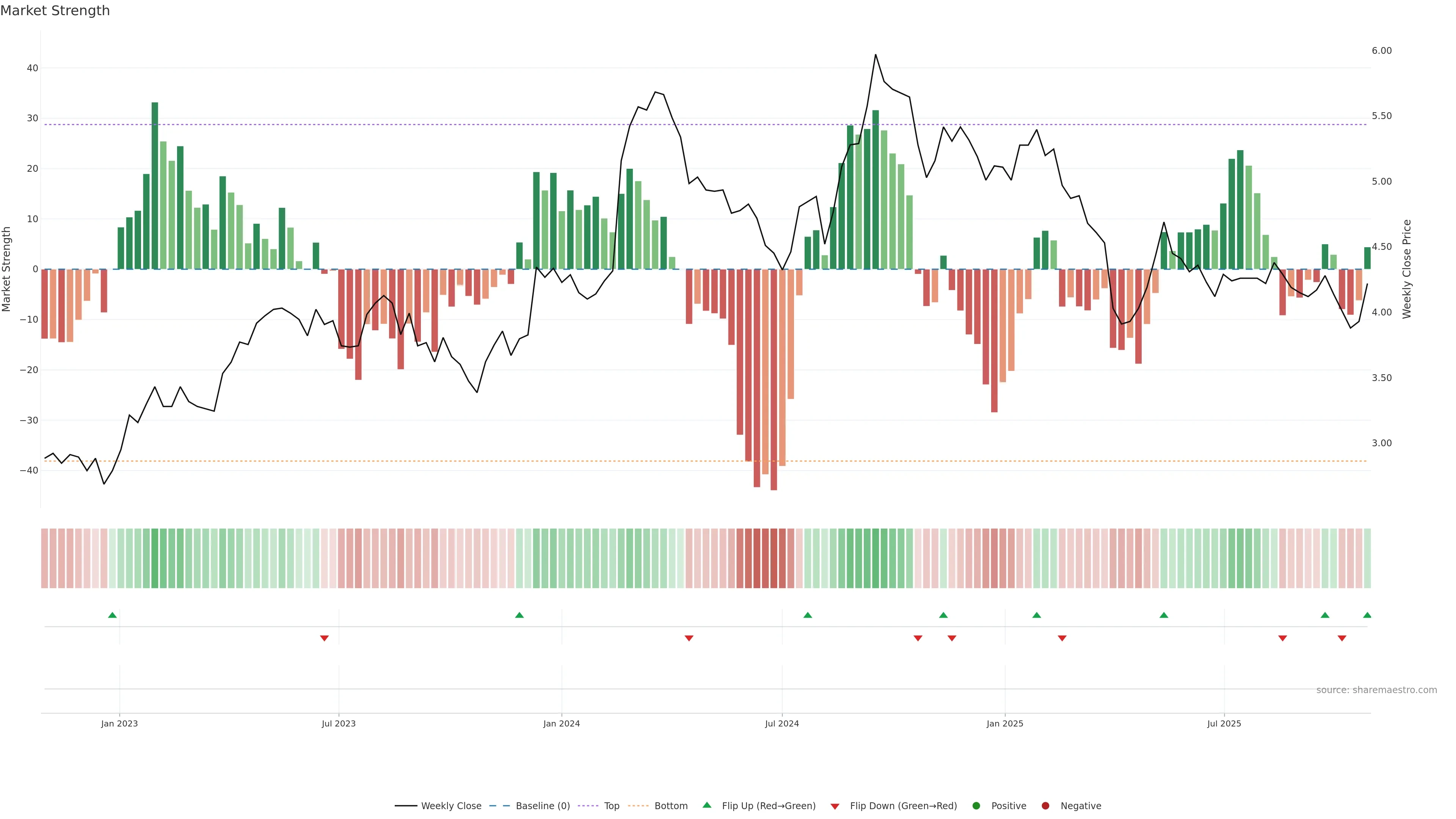Click the Negative red circle legend icon
The image size is (1456, 819).
click(1045, 806)
